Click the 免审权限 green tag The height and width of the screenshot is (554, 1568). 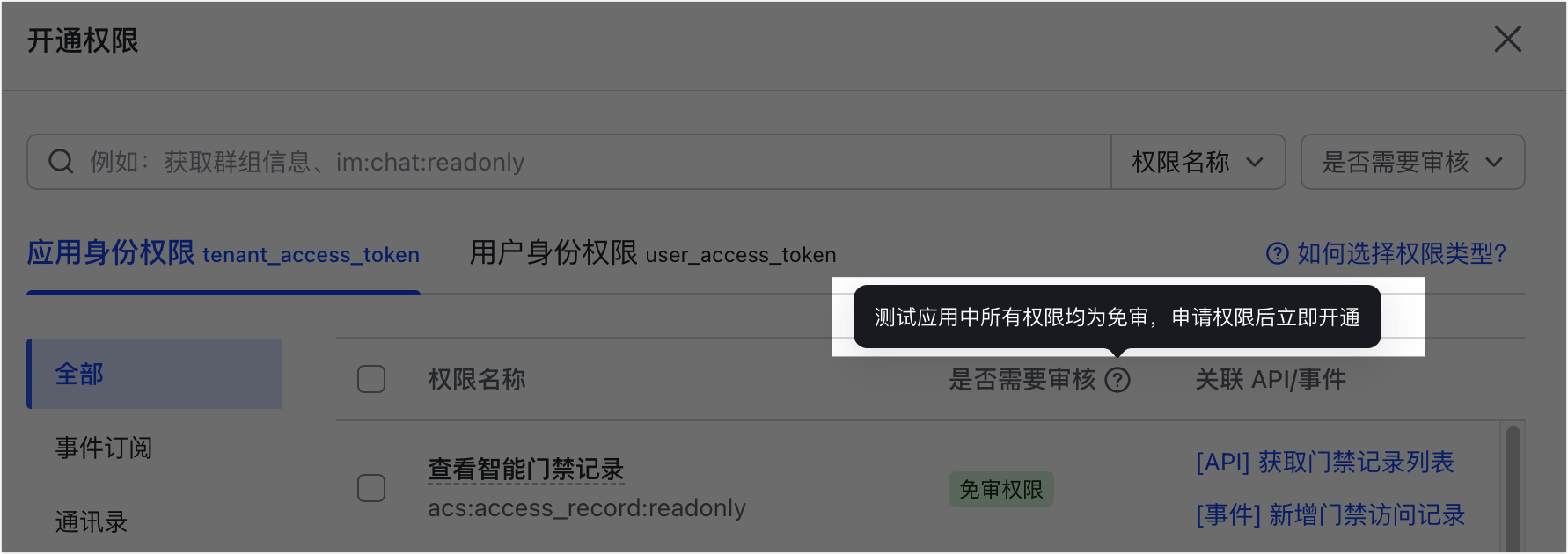click(1001, 489)
